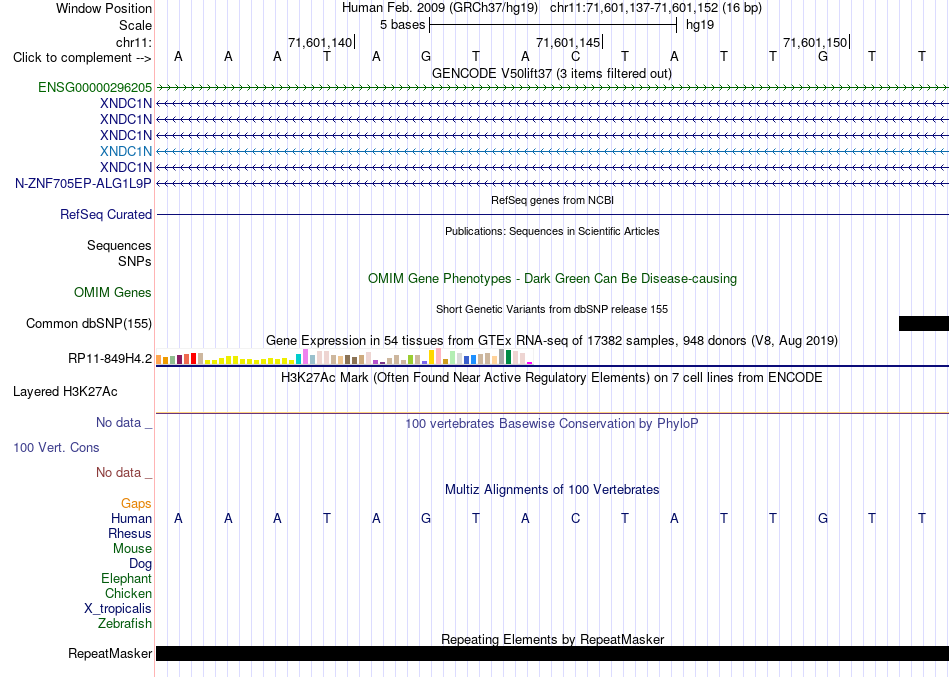950x677 pixels.
Task: Click the black variant block in Common dbSNP track
Action: (923, 323)
